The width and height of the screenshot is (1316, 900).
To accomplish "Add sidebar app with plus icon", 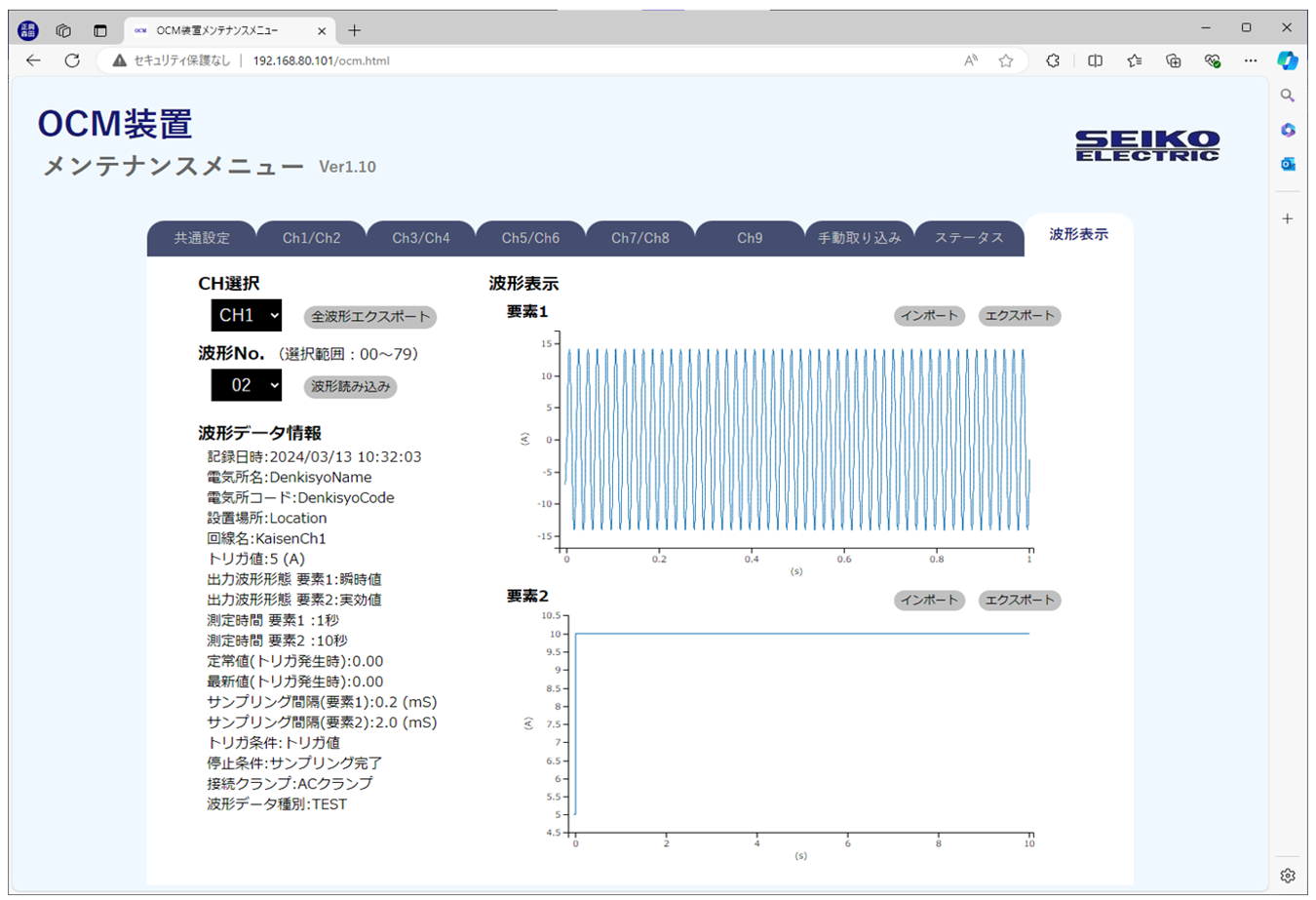I will (1288, 218).
